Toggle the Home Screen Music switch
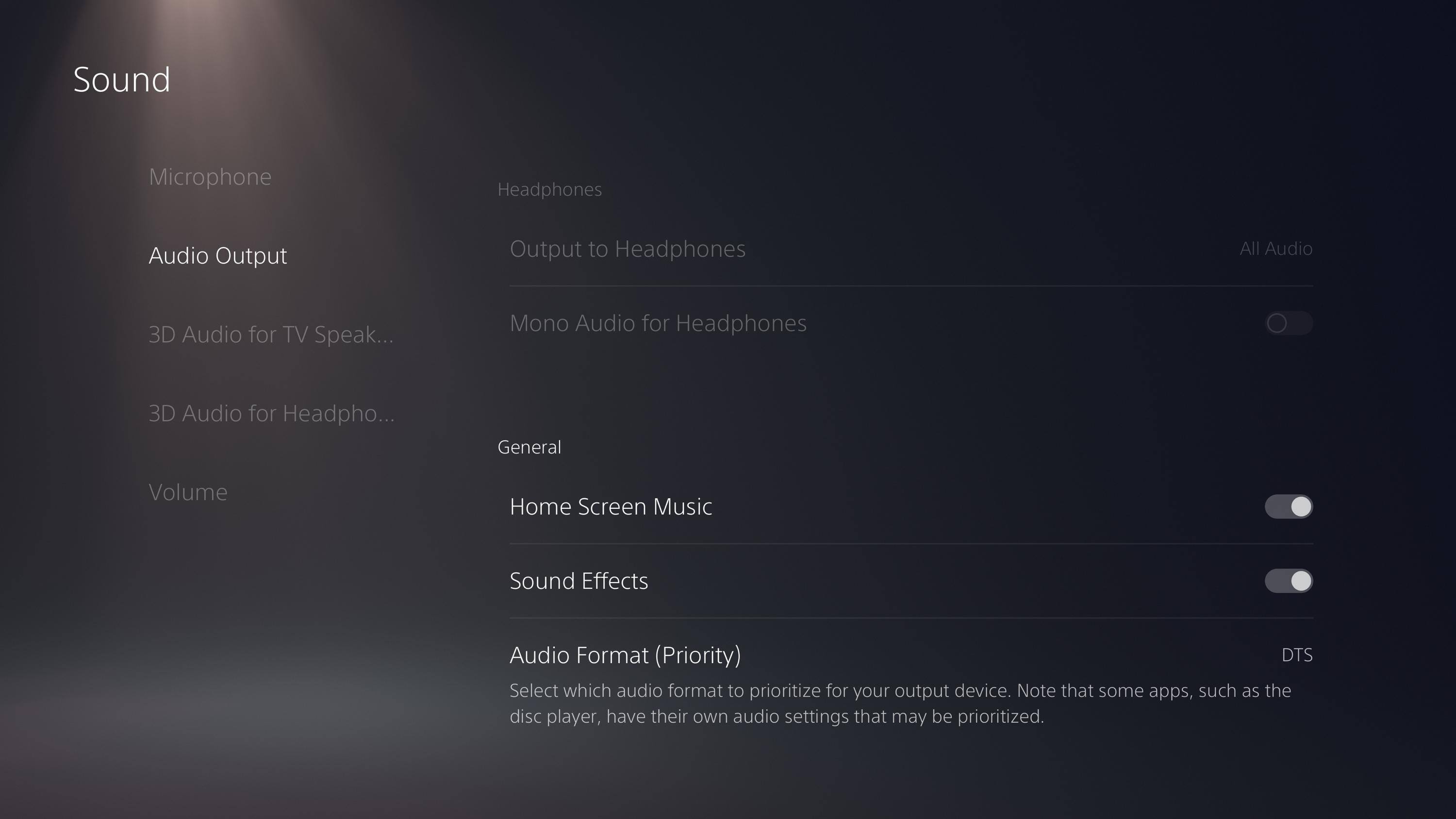The width and height of the screenshot is (1456, 819). pyautogui.click(x=1288, y=506)
